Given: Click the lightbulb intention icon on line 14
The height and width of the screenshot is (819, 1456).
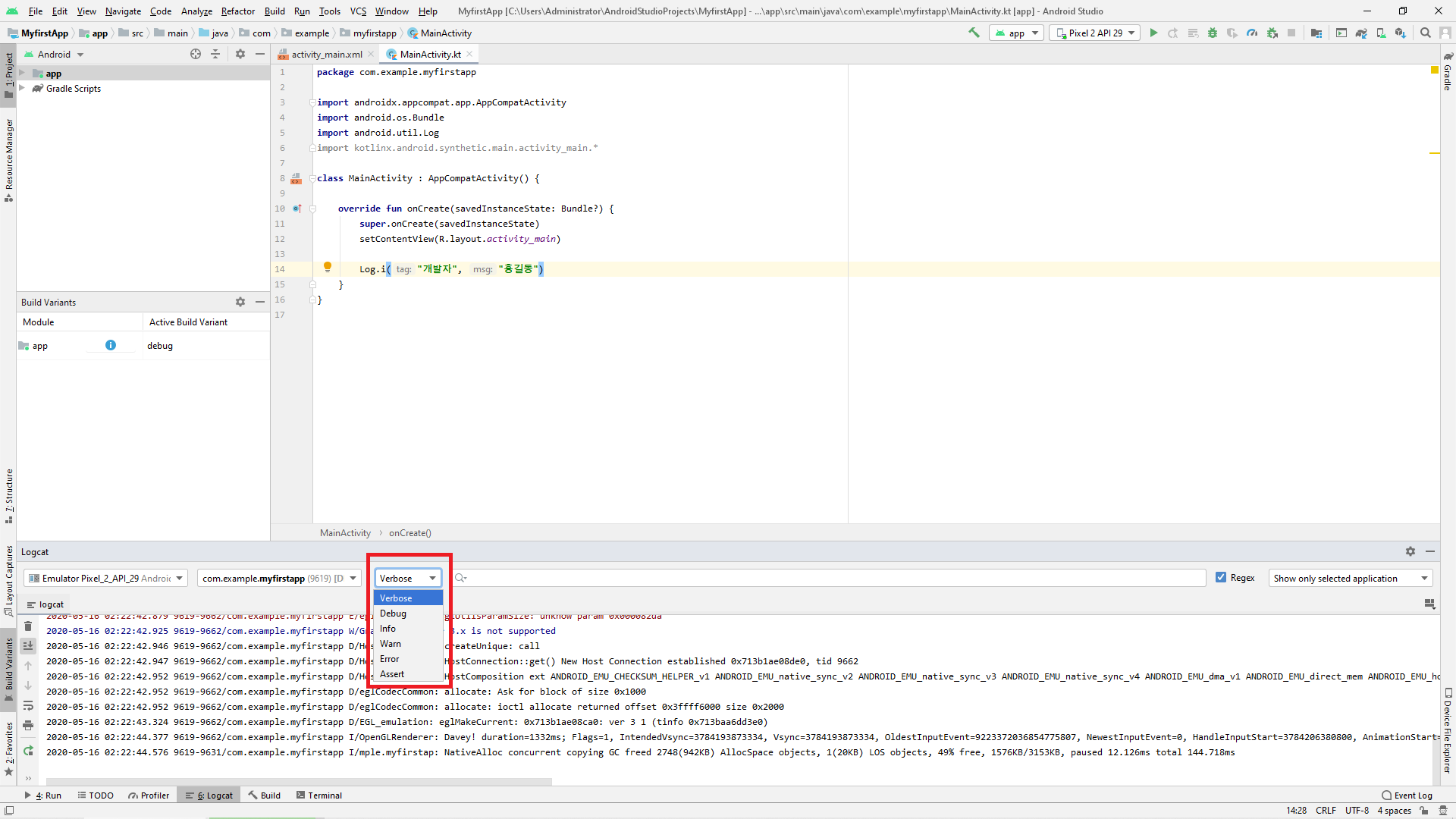Looking at the screenshot, I should 328,267.
